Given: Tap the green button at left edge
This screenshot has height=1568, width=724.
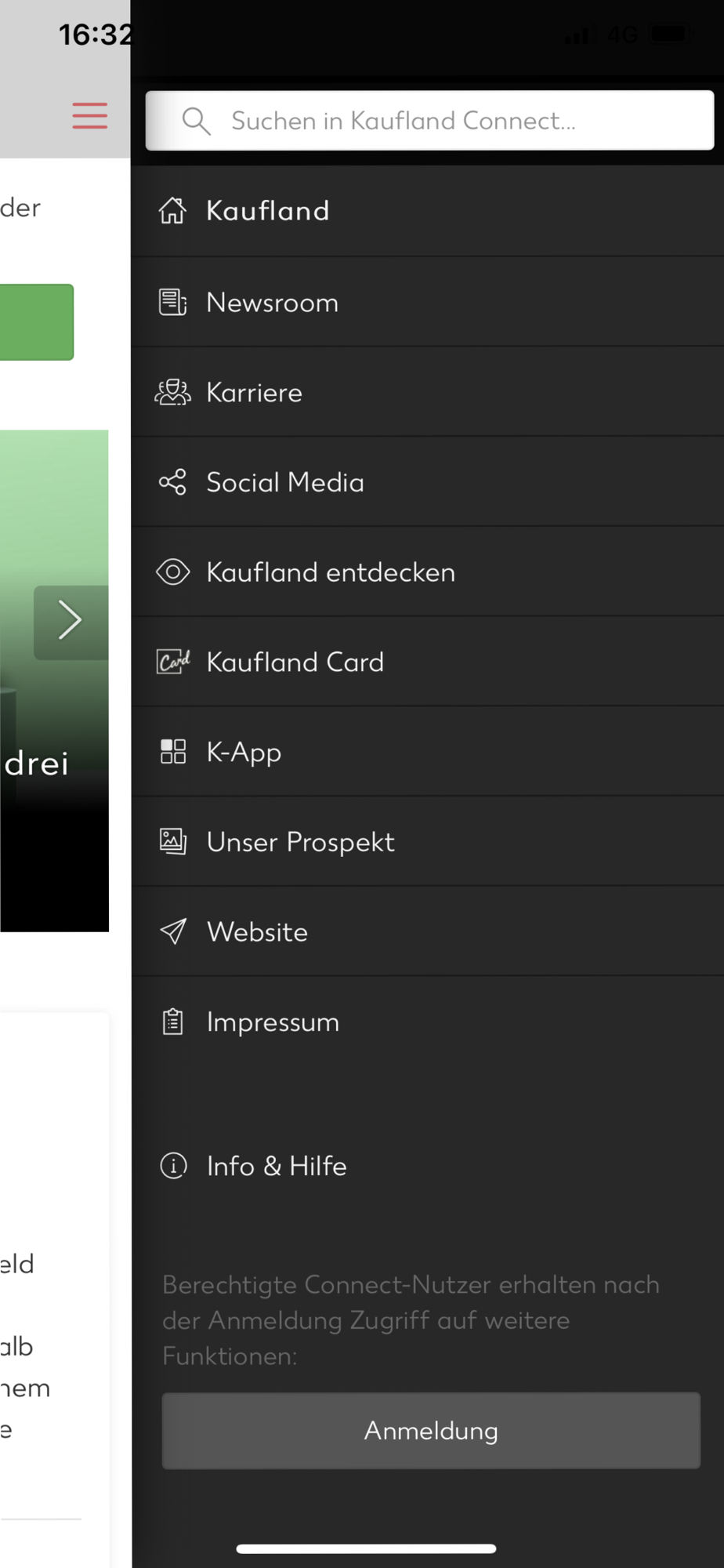Looking at the screenshot, I should point(37,322).
